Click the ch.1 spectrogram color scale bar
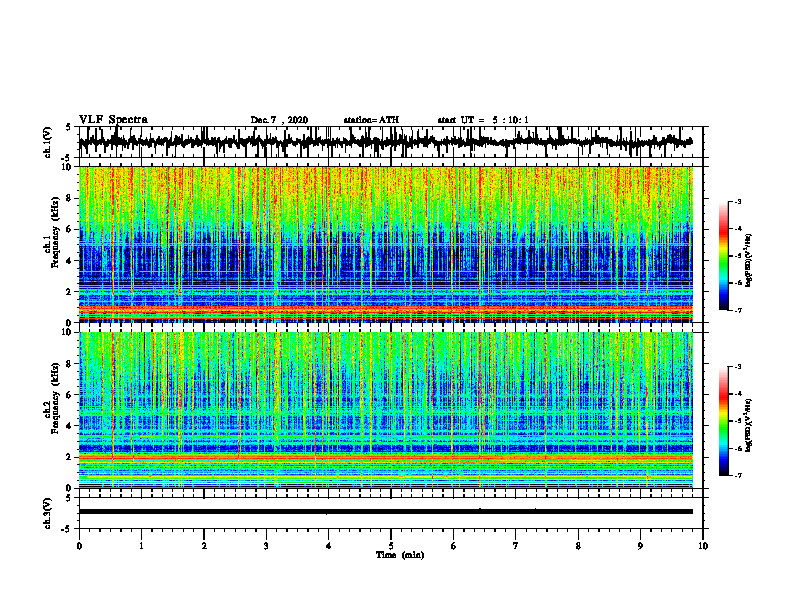Image resolution: width=792 pixels, height=612 pixels. (x=724, y=256)
